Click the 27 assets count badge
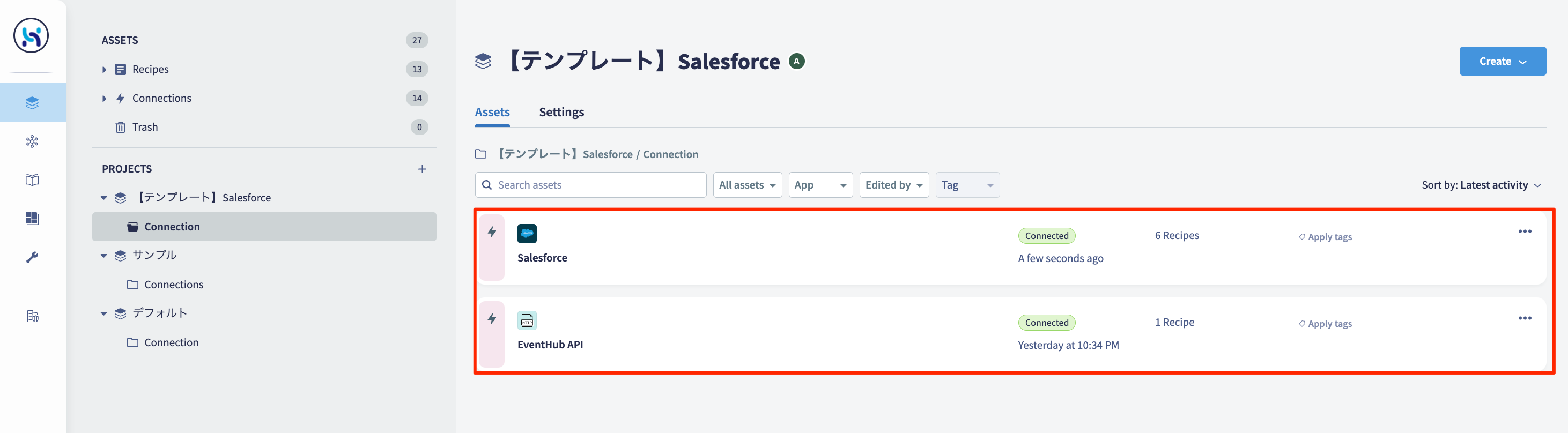The image size is (1568, 433). pyautogui.click(x=417, y=40)
